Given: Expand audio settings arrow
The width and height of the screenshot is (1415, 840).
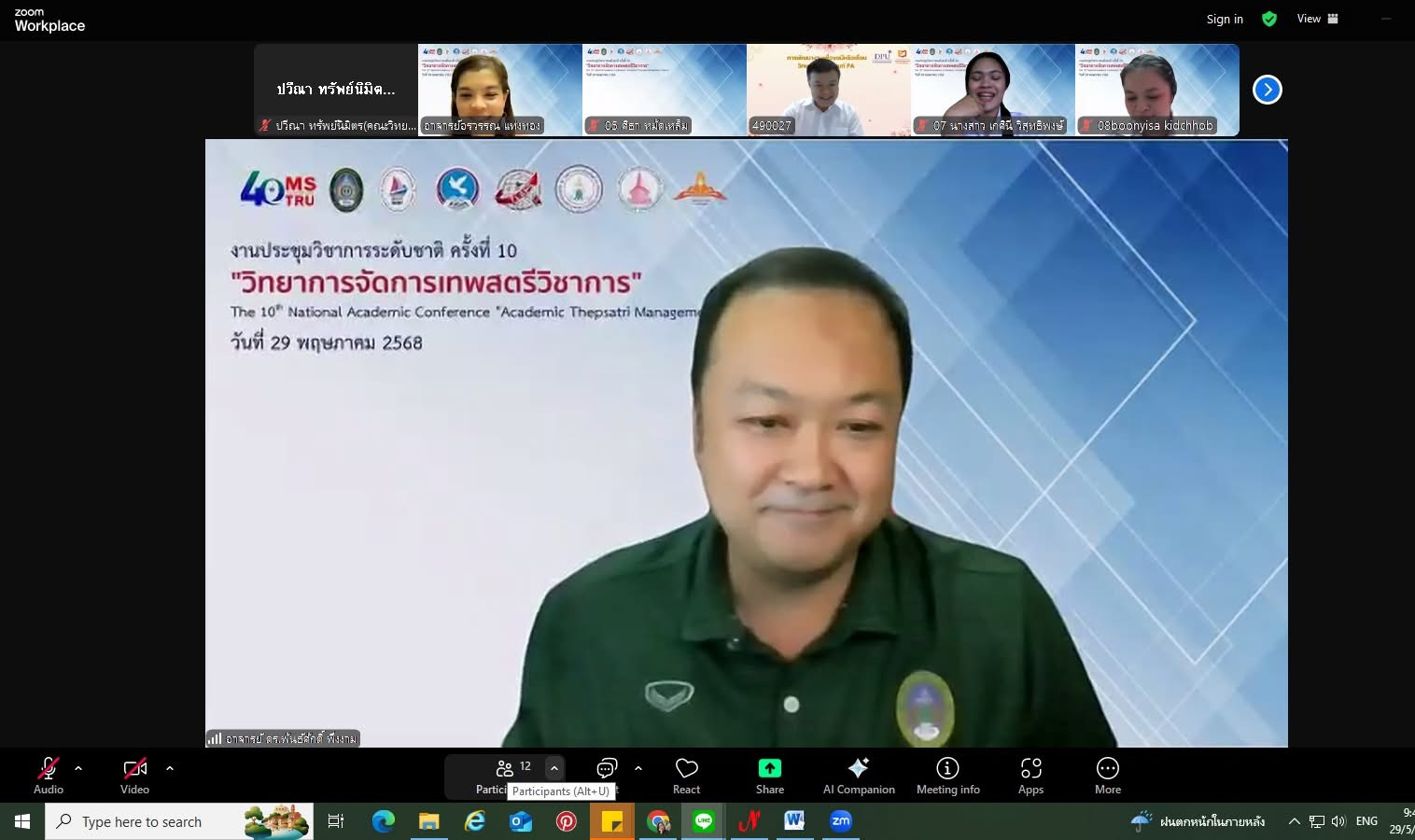Looking at the screenshot, I should 78,768.
